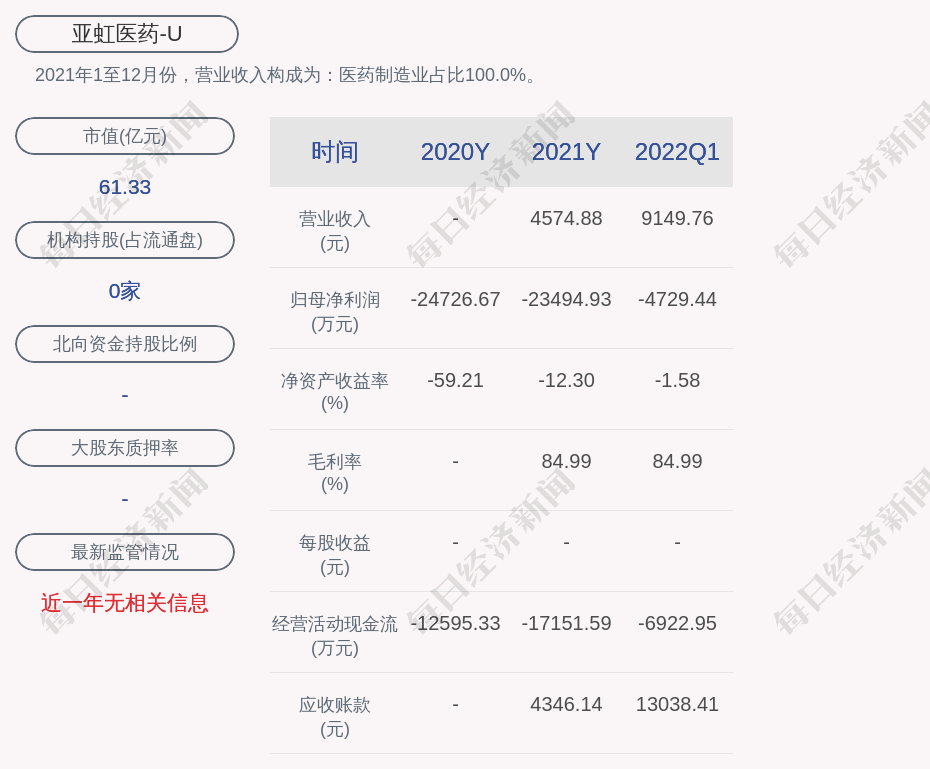Select the 2021Y column header
Screen dimensions: 930x769
[566, 152]
